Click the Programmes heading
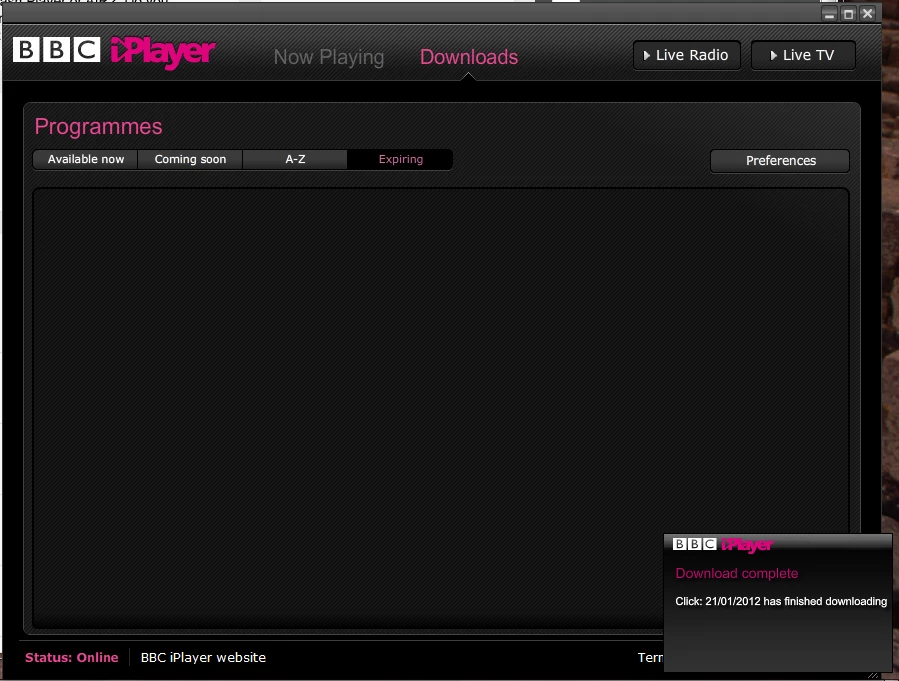The width and height of the screenshot is (899, 681). (x=98, y=127)
